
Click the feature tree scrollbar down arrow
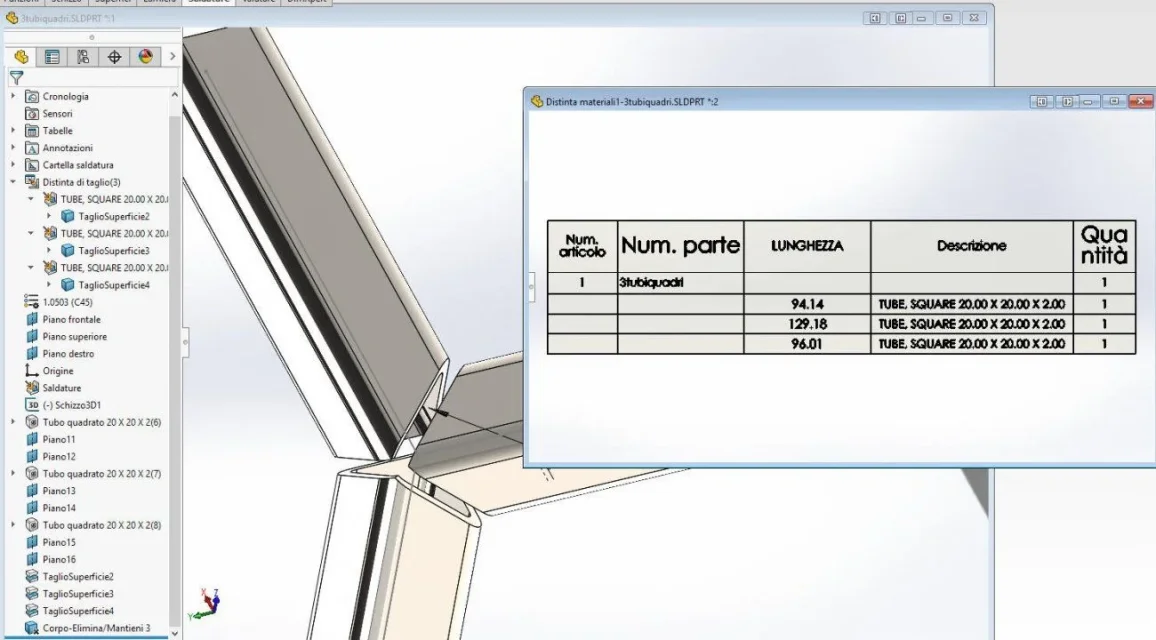coord(175,633)
